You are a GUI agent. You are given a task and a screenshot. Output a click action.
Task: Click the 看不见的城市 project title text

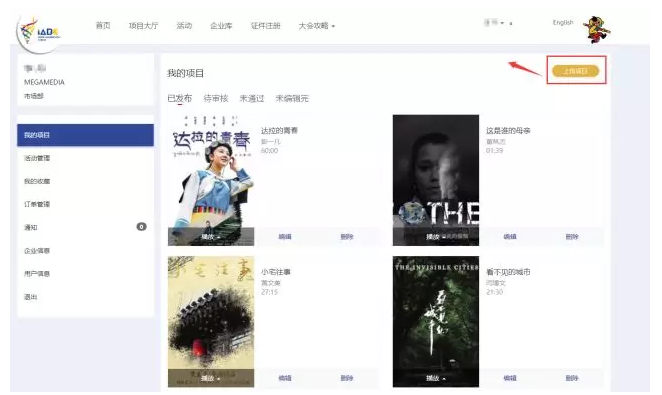[508, 272]
